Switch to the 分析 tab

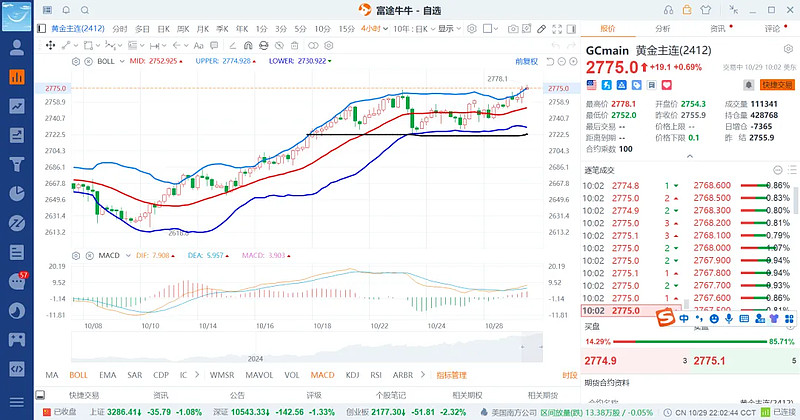(x=662, y=29)
